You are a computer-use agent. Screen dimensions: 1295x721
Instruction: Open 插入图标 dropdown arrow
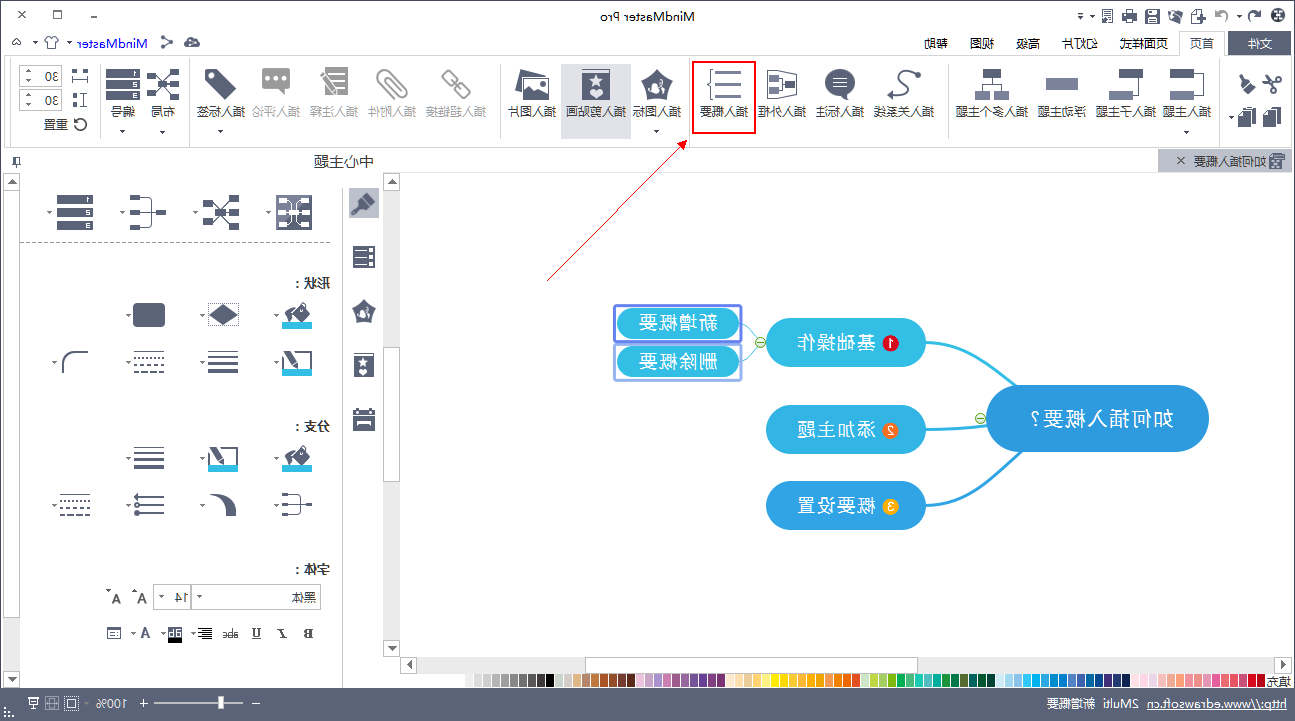tap(656, 131)
